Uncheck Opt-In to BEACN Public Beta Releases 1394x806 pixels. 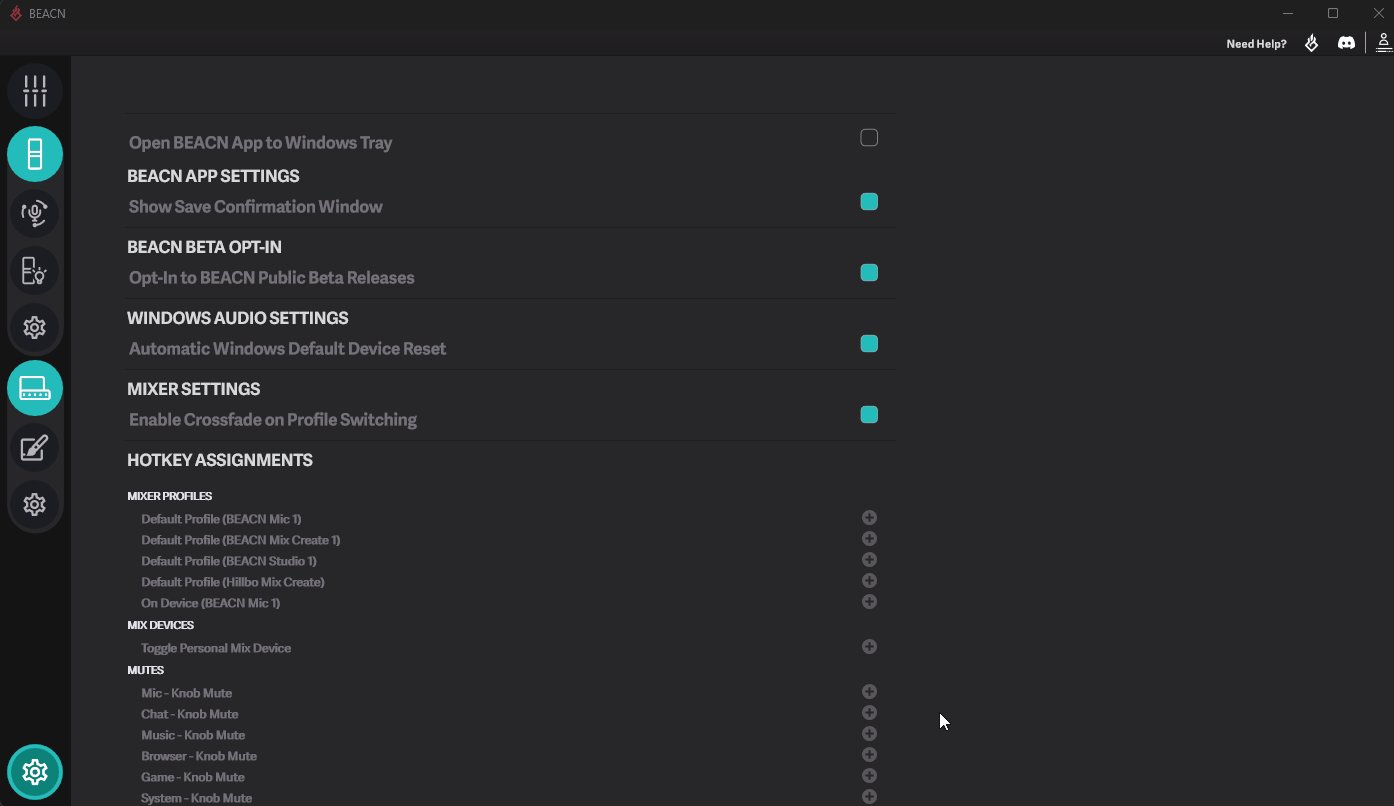pos(869,273)
